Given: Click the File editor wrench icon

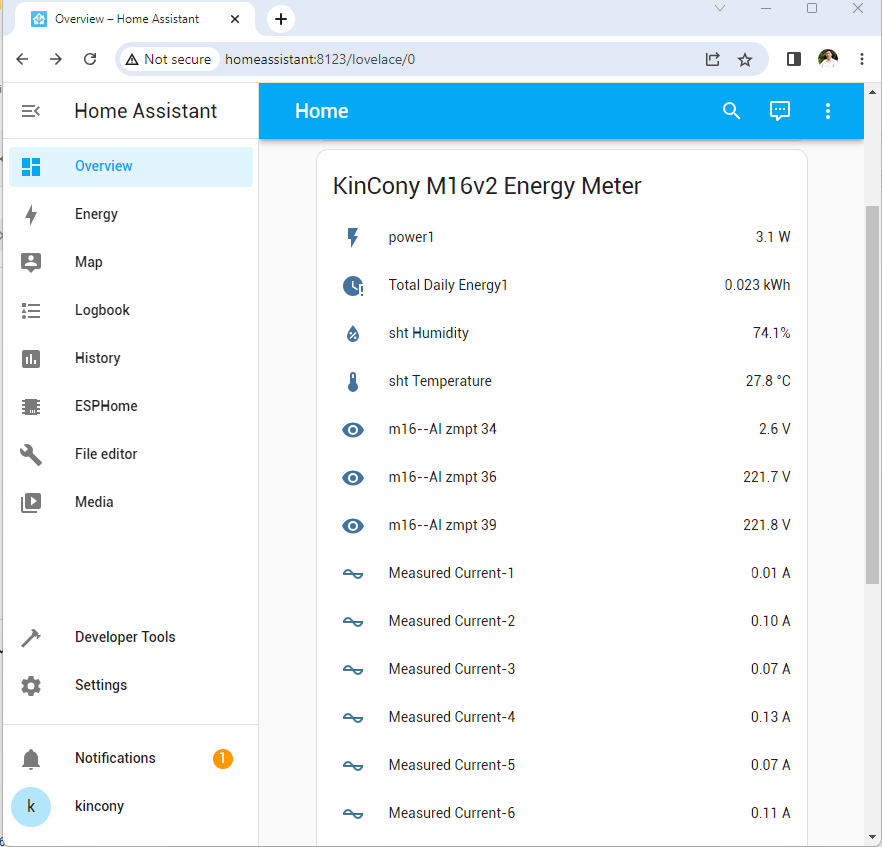Looking at the screenshot, I should [x=31, y=454].
